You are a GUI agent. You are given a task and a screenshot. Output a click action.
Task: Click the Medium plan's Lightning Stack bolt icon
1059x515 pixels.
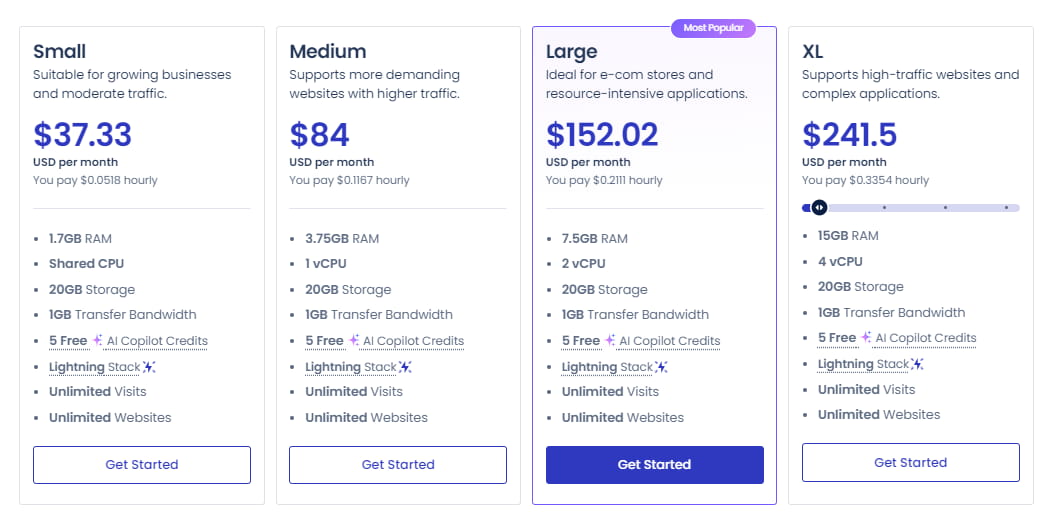(x=405, y=367)
